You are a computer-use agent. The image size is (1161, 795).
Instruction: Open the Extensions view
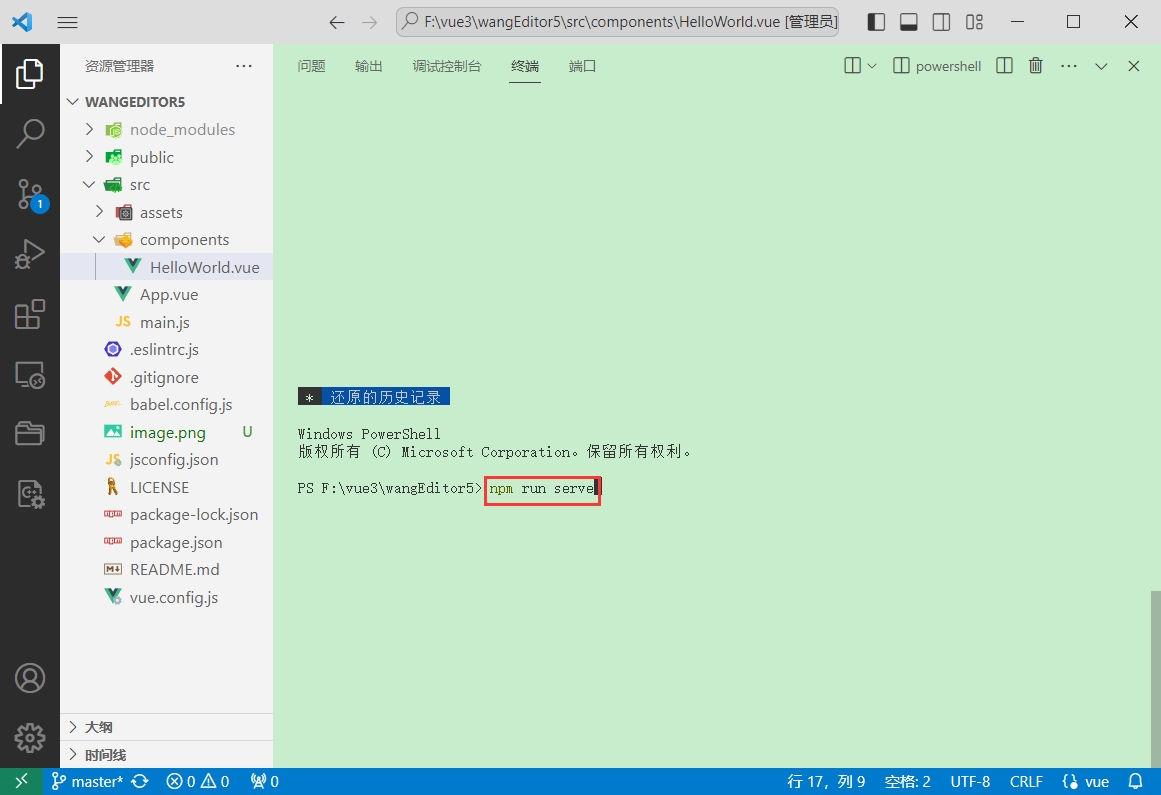click(x=30, y=315)
